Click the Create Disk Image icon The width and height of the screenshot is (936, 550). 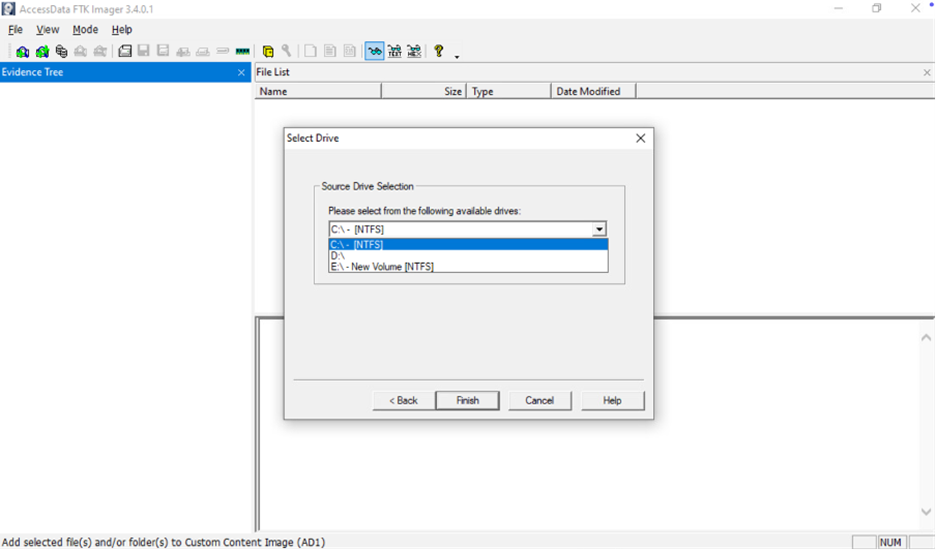coord(125,51)
